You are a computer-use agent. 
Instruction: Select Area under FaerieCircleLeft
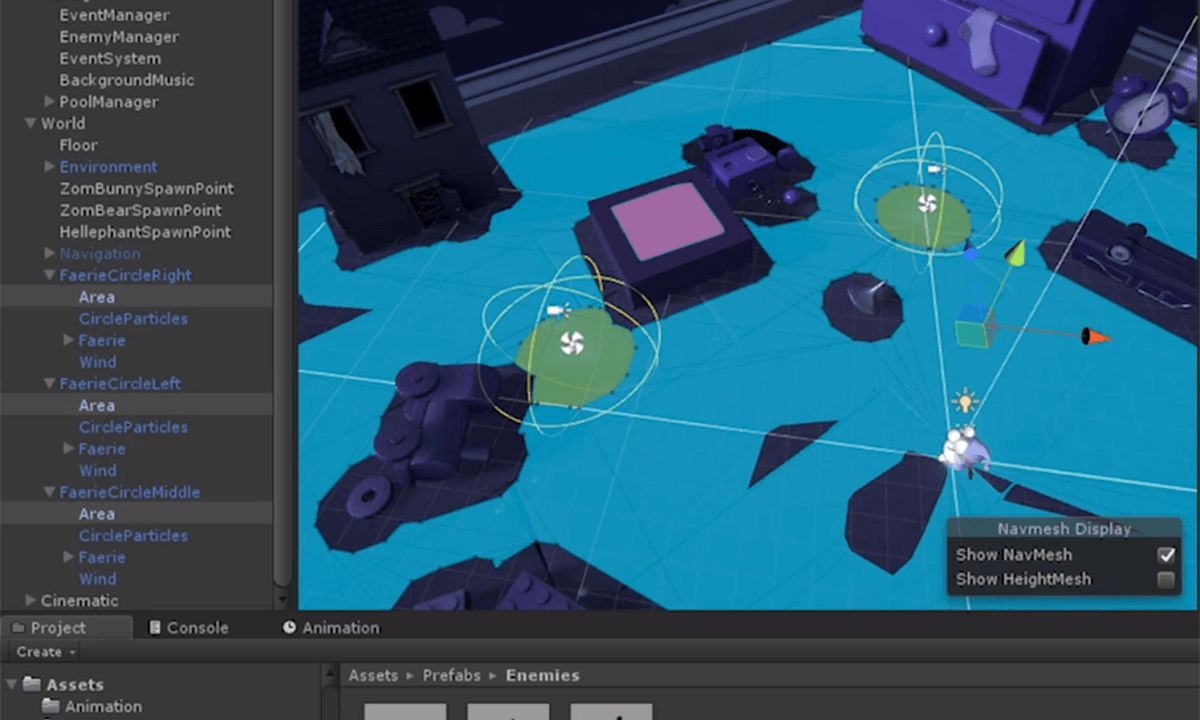[97, 405]
